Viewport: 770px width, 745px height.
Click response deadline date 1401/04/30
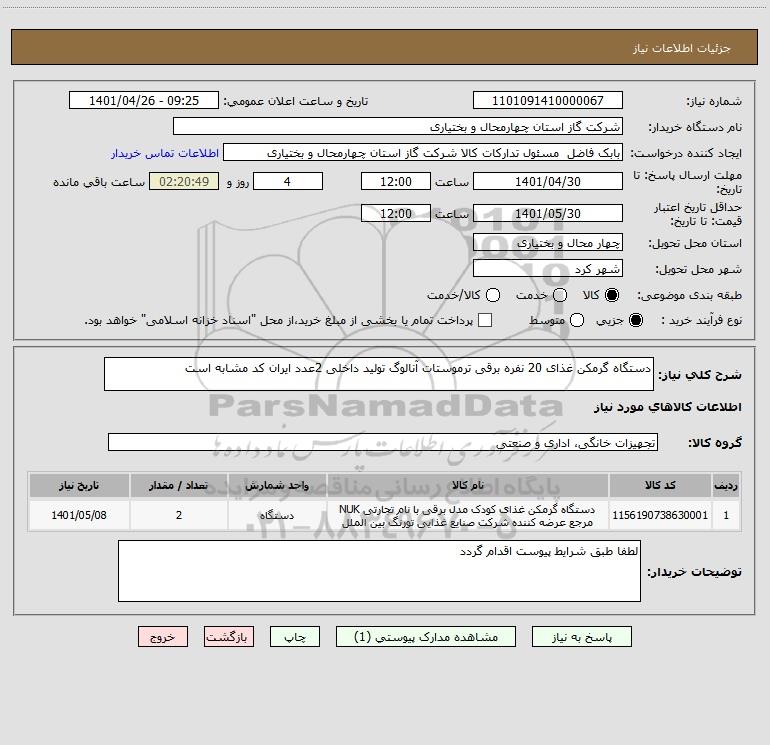(548, 181)
